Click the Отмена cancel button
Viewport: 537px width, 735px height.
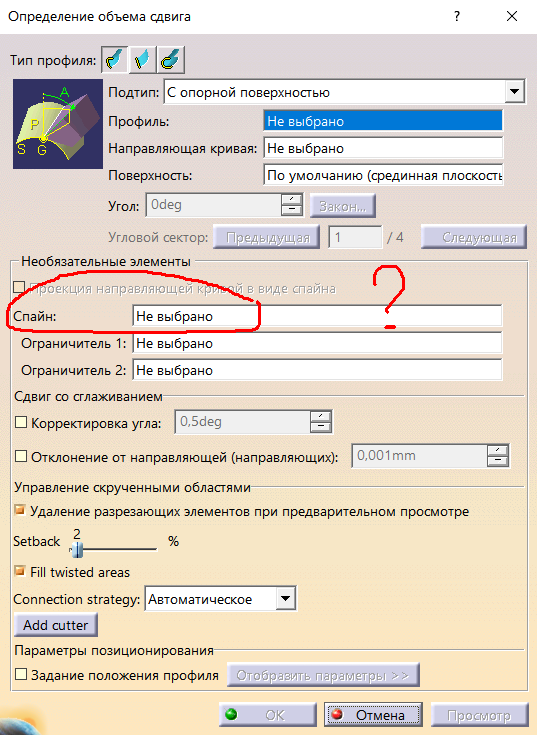click(x=373, y=715)
